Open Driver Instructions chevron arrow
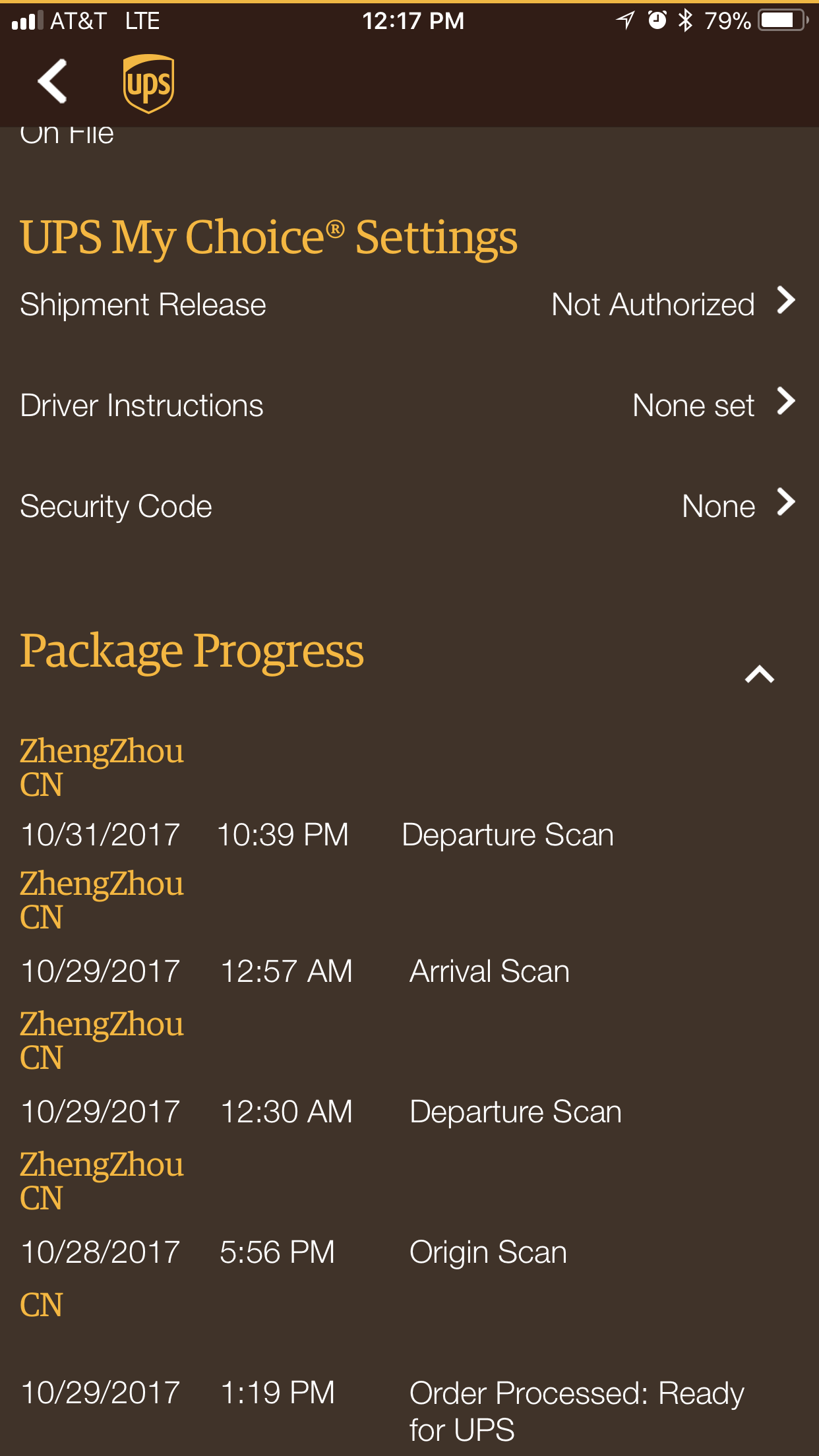This screenshot has height=1456, width=819. [x=786, y=402]
